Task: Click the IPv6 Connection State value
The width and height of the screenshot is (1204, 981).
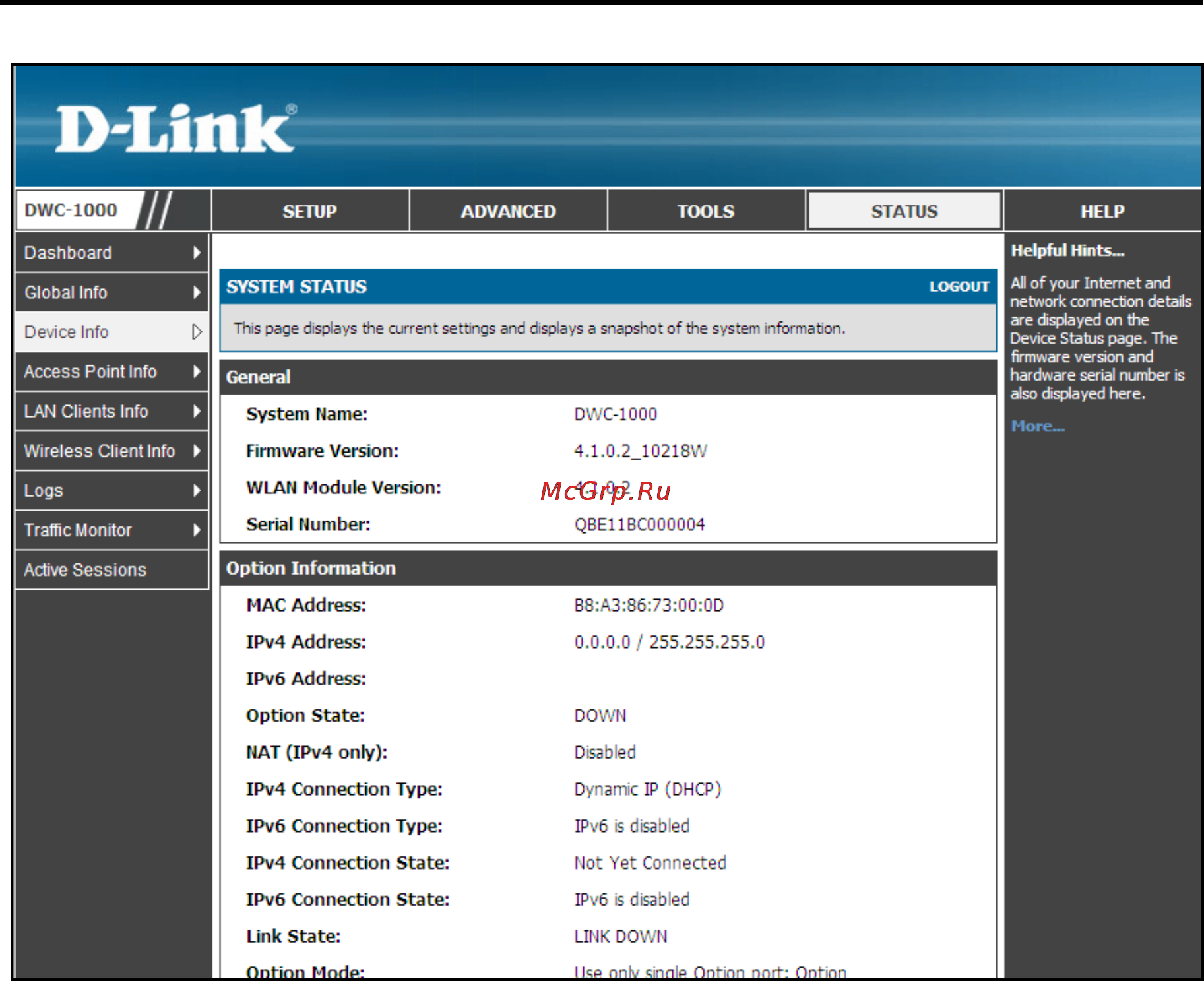Action: (x=631, y=900)
